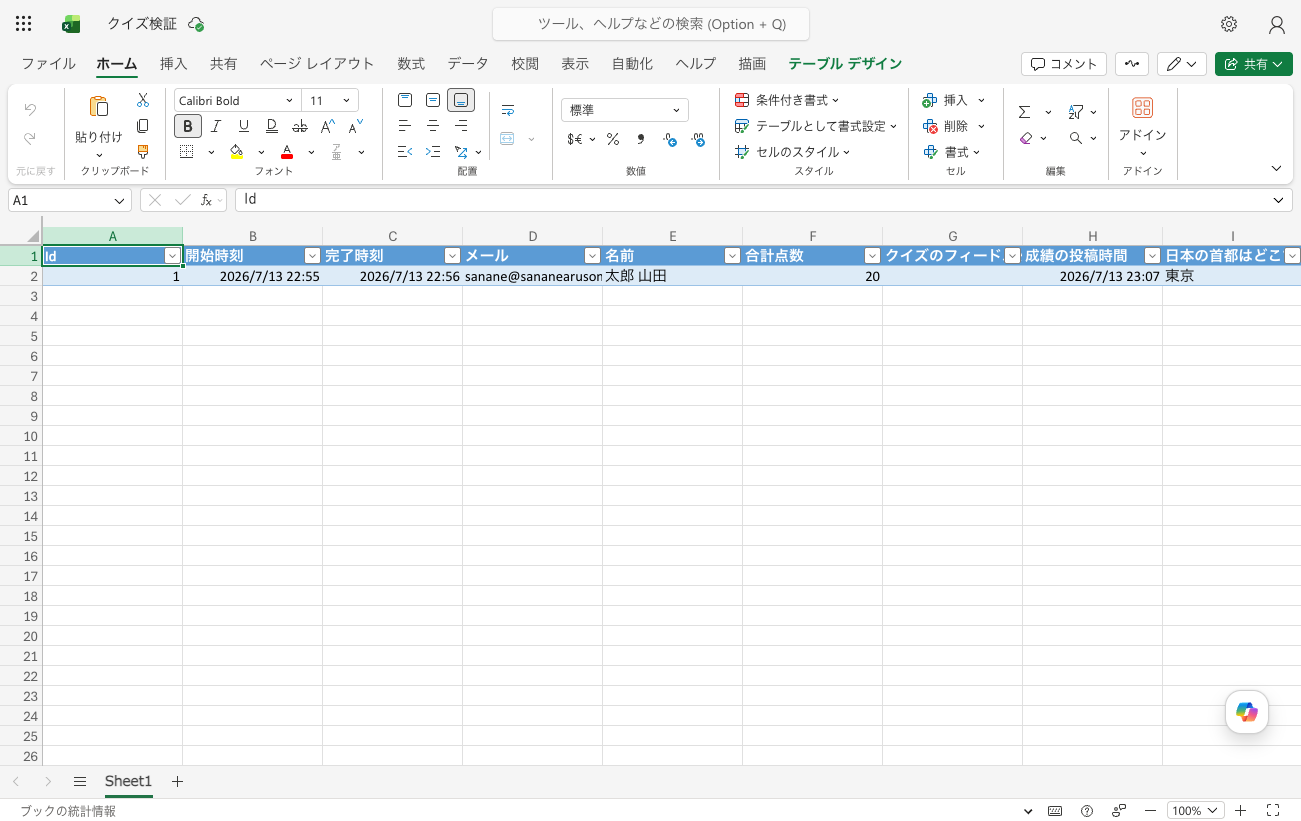
Task: Open the Name Box dropdown arrow
Action: (120, 200)
